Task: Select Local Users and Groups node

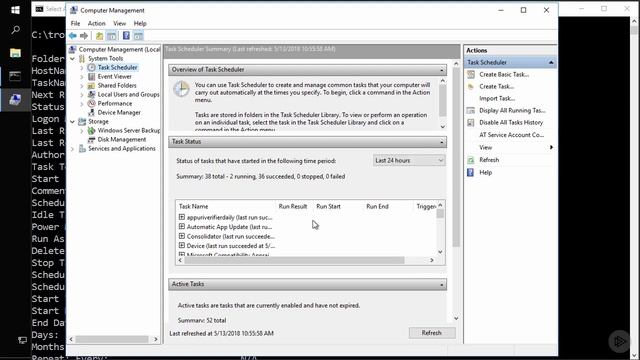Action: click(128, 94)
